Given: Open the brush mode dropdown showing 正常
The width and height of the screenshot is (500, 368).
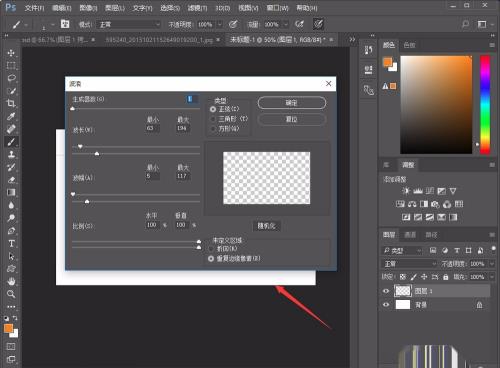Looking at the screenshot, I should tap(128, 24).
